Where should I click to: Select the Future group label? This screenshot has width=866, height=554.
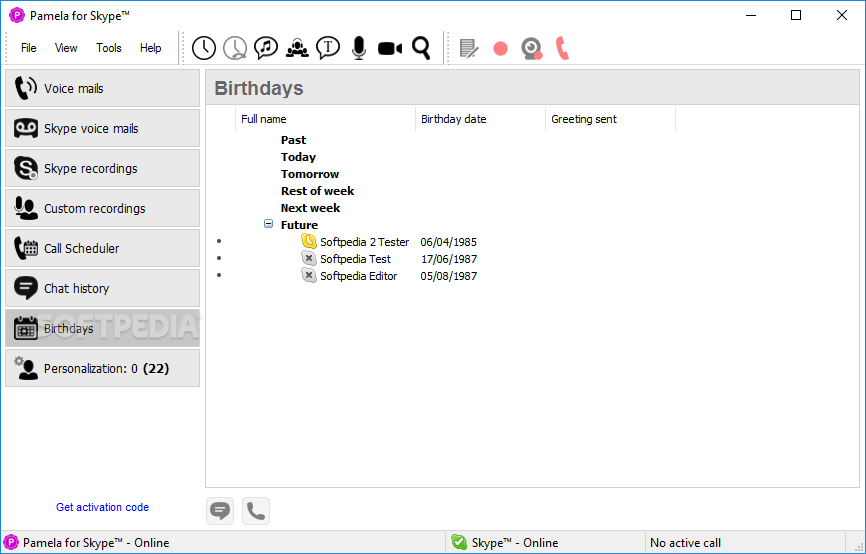pyautogui.click(x=299, y=225)
